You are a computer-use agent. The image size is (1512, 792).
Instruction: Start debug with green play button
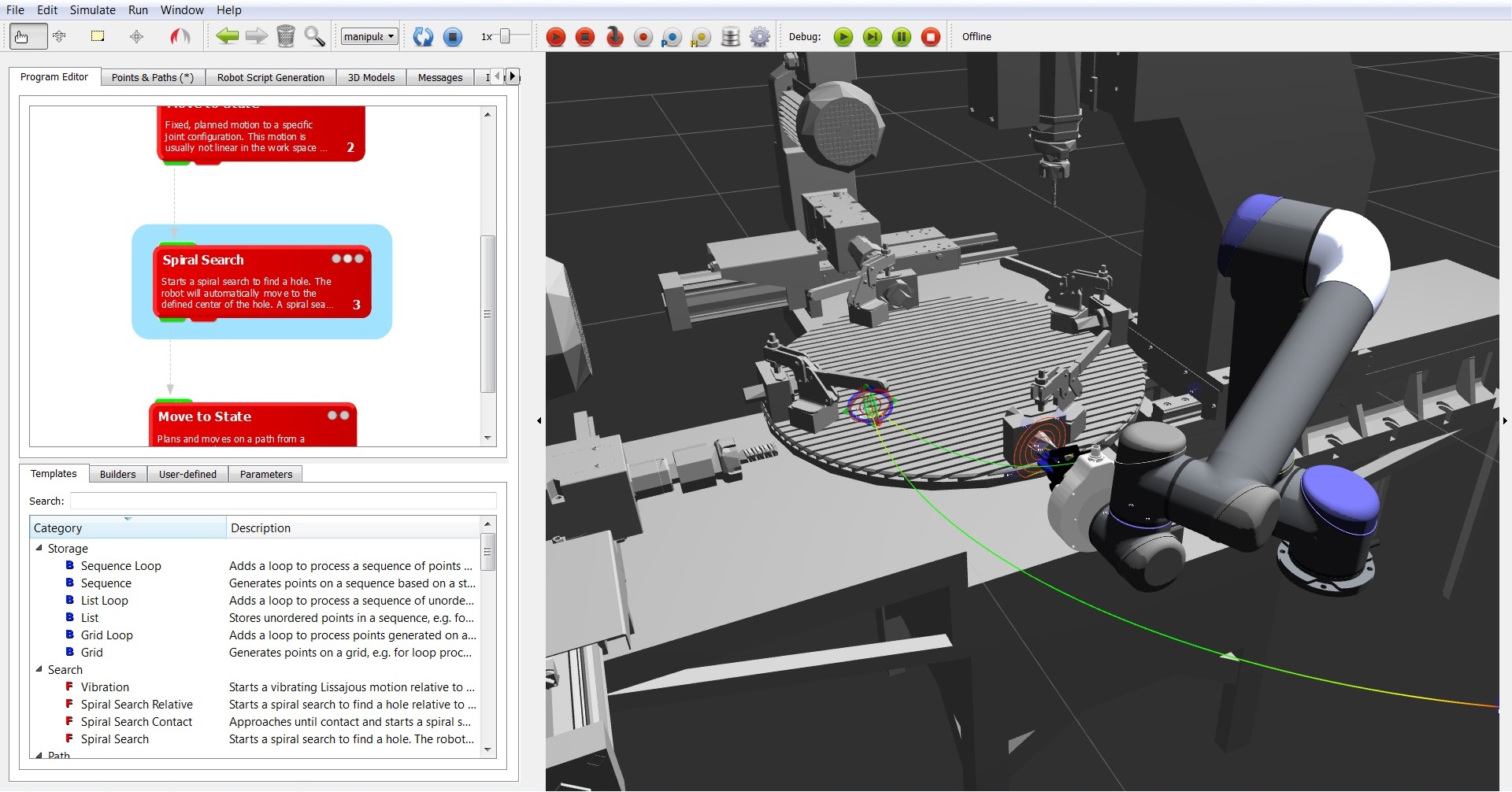[x=843, y=37]
